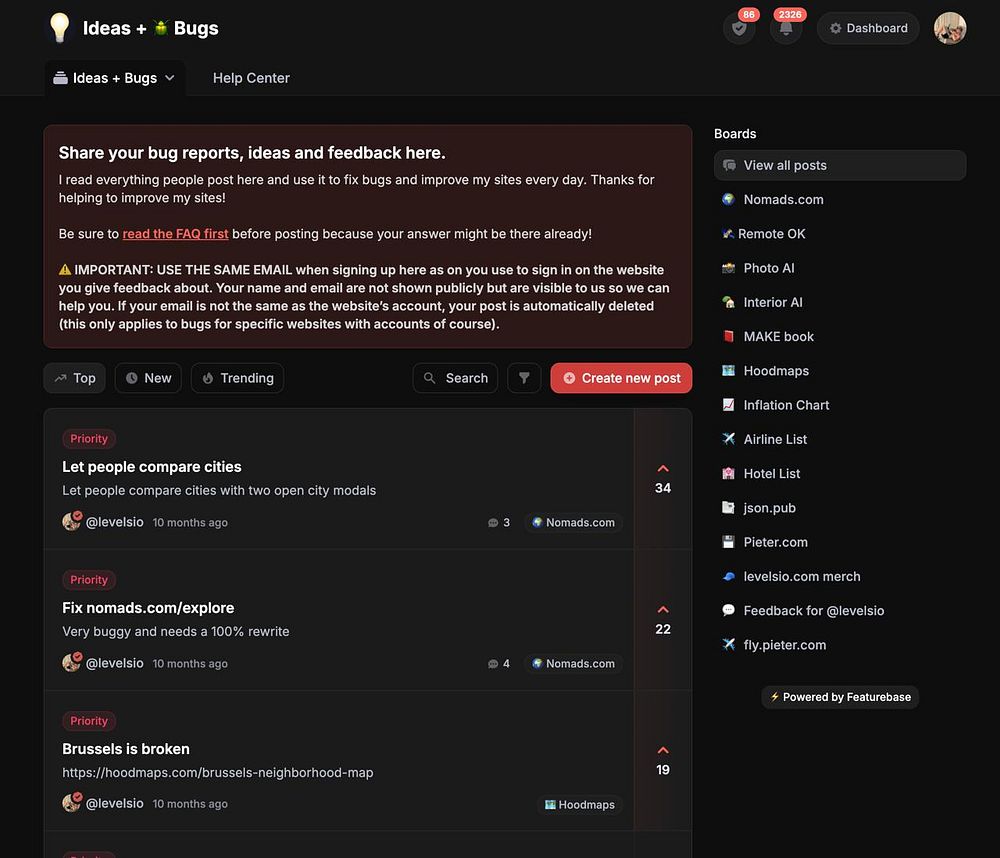The height and width of the screenshot is (858, 1000).
Task: Sort posts by Trending
Action: click(x=237, y=378)
